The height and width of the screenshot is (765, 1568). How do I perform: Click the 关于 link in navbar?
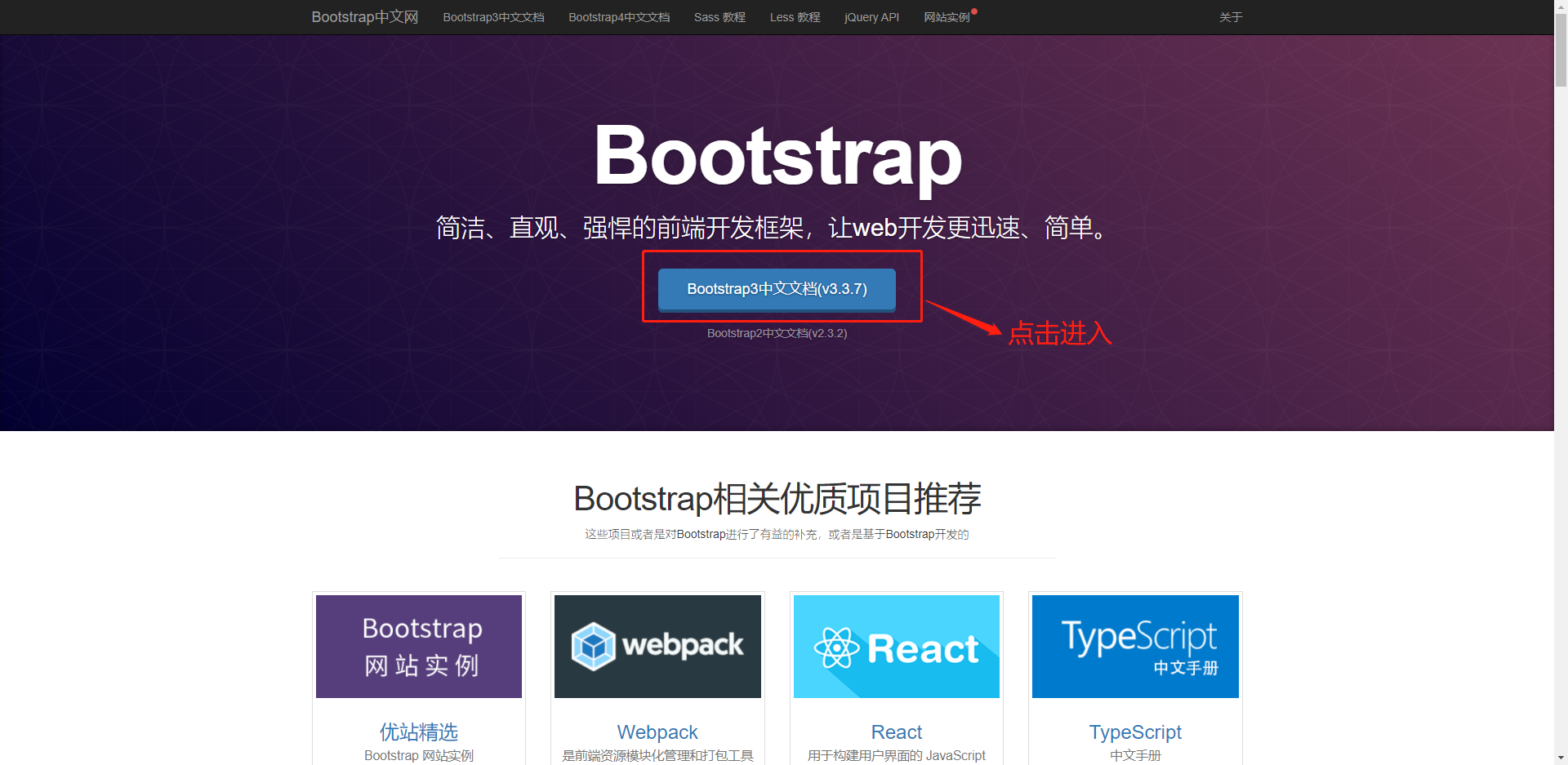coord(1230,17)
